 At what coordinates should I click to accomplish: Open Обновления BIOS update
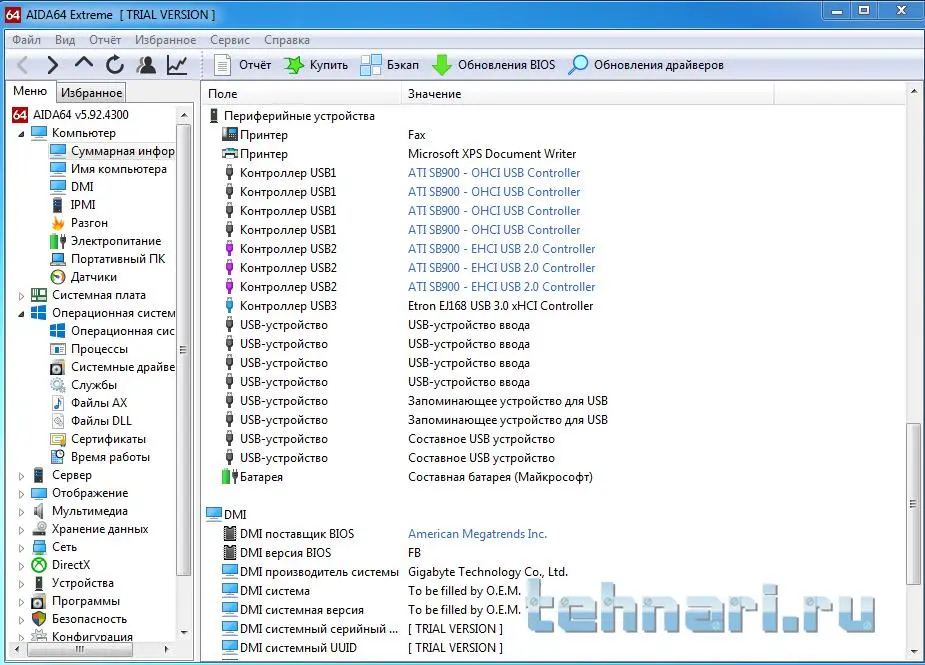pos(493,65)
